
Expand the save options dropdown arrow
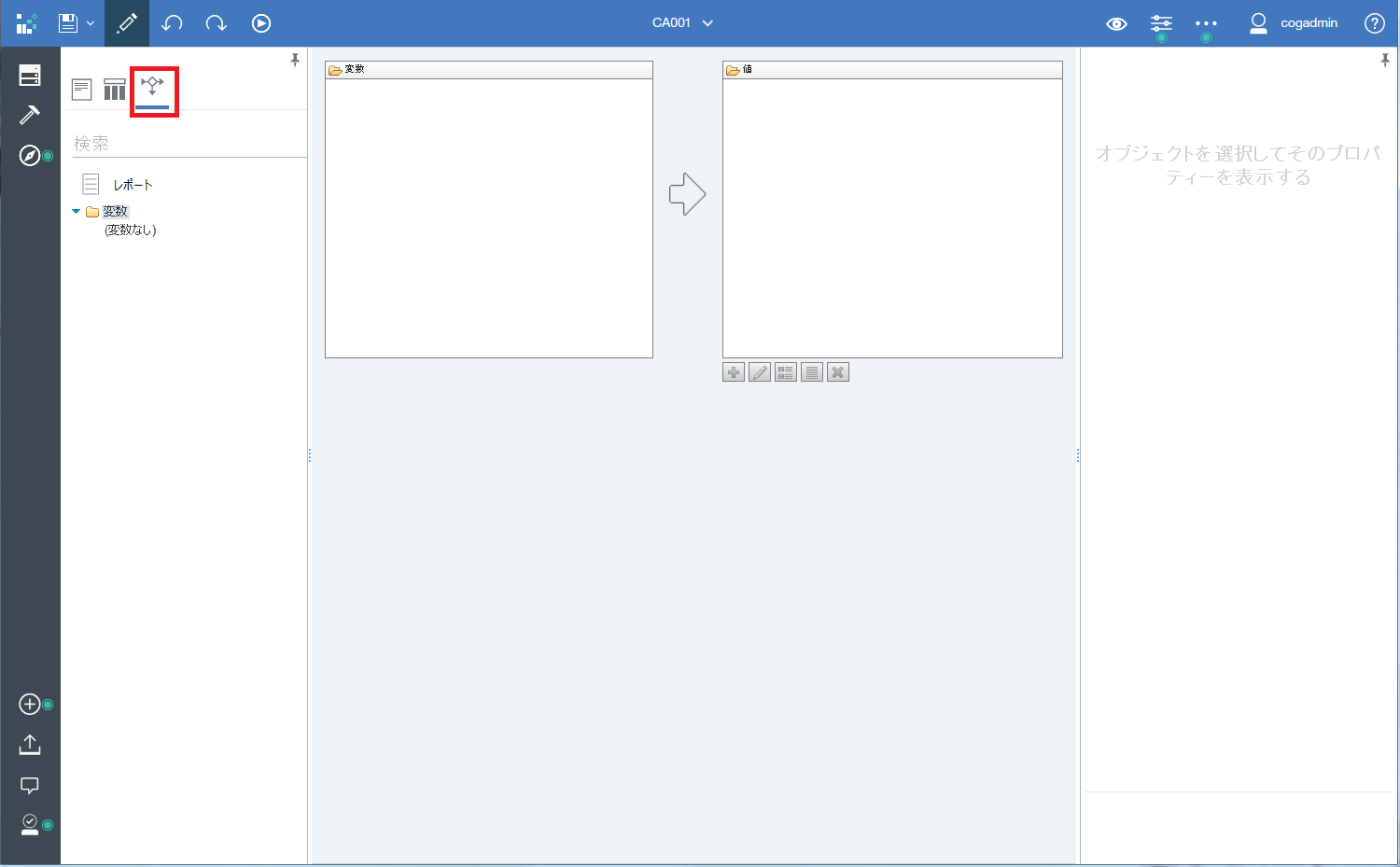91,23
